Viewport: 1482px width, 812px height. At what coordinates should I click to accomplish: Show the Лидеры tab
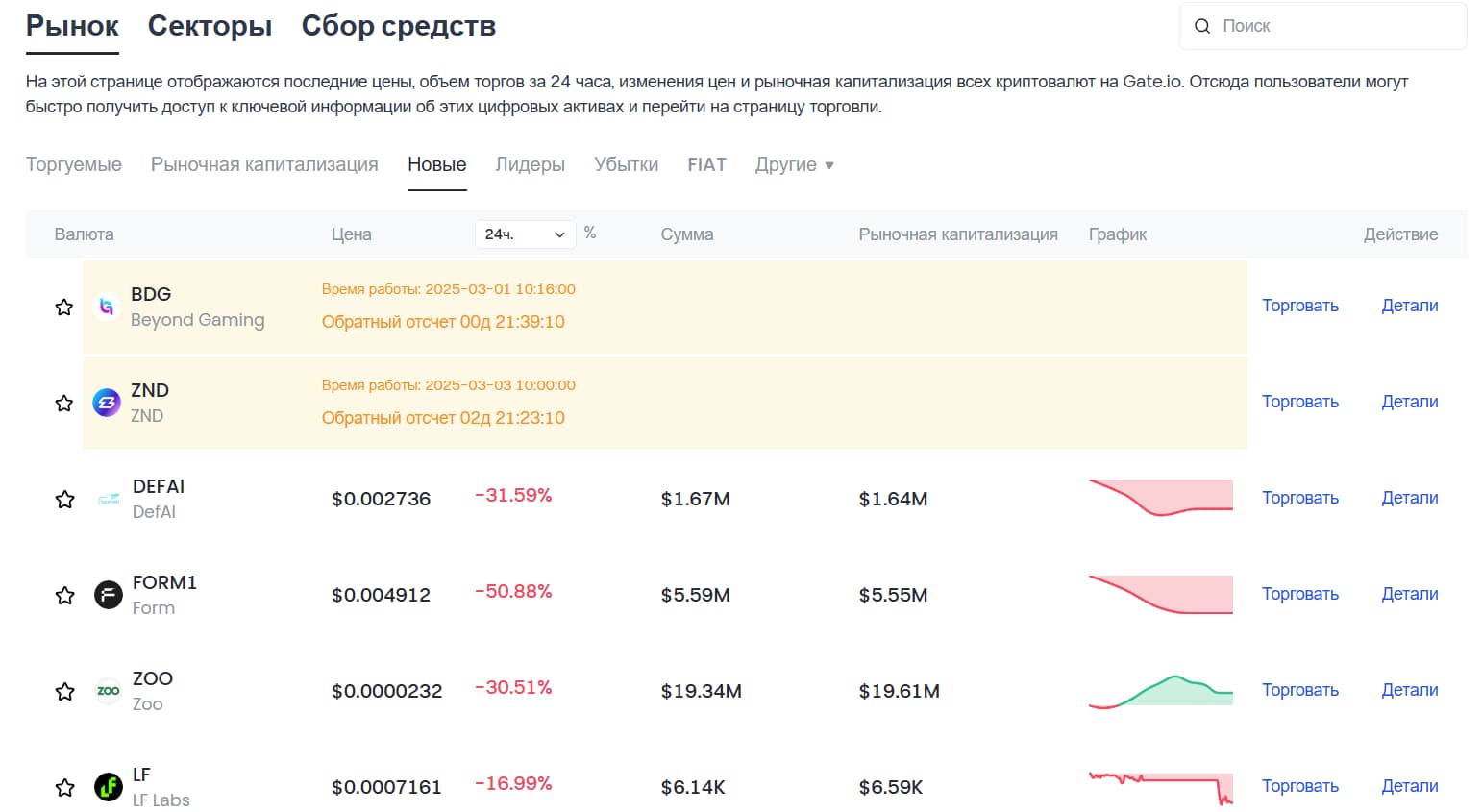pyautogui.click(x=531, y=165)
